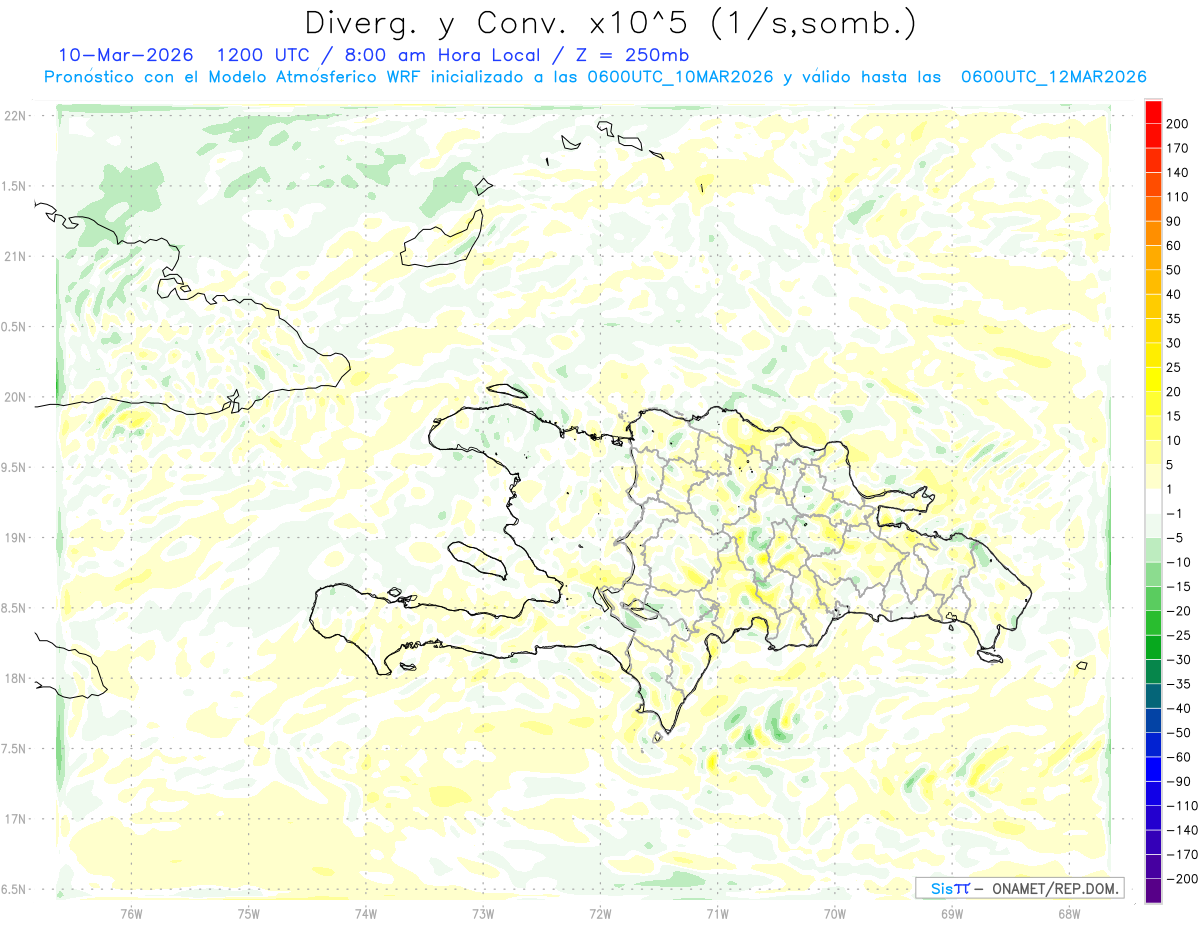Click the title "Diverg. y Conv. x10^5 (1/s,somb.)"
Viewport: 1200px width, 927px height.
coord(610,23)
